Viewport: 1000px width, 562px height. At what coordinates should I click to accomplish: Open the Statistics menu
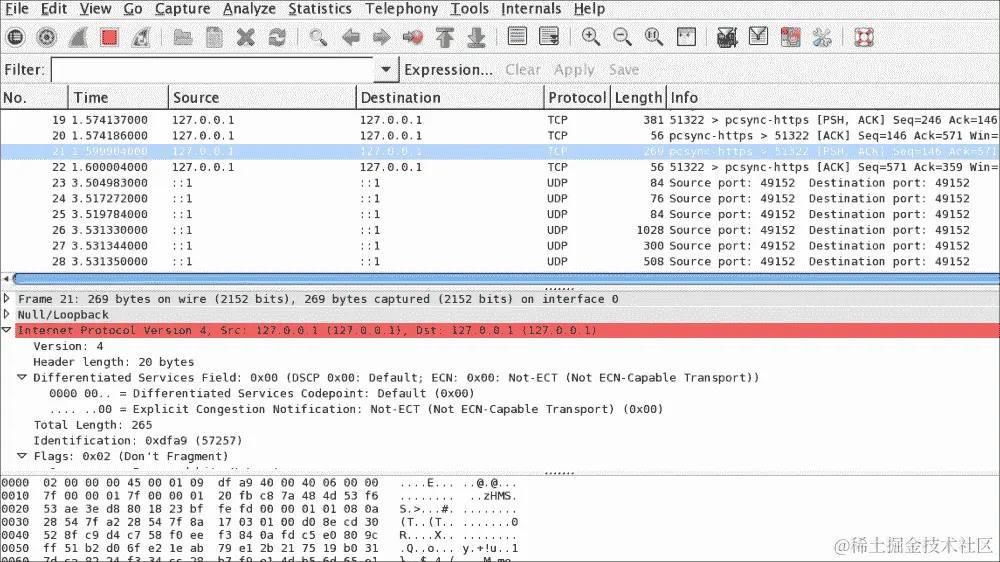(x=320, y=9)
